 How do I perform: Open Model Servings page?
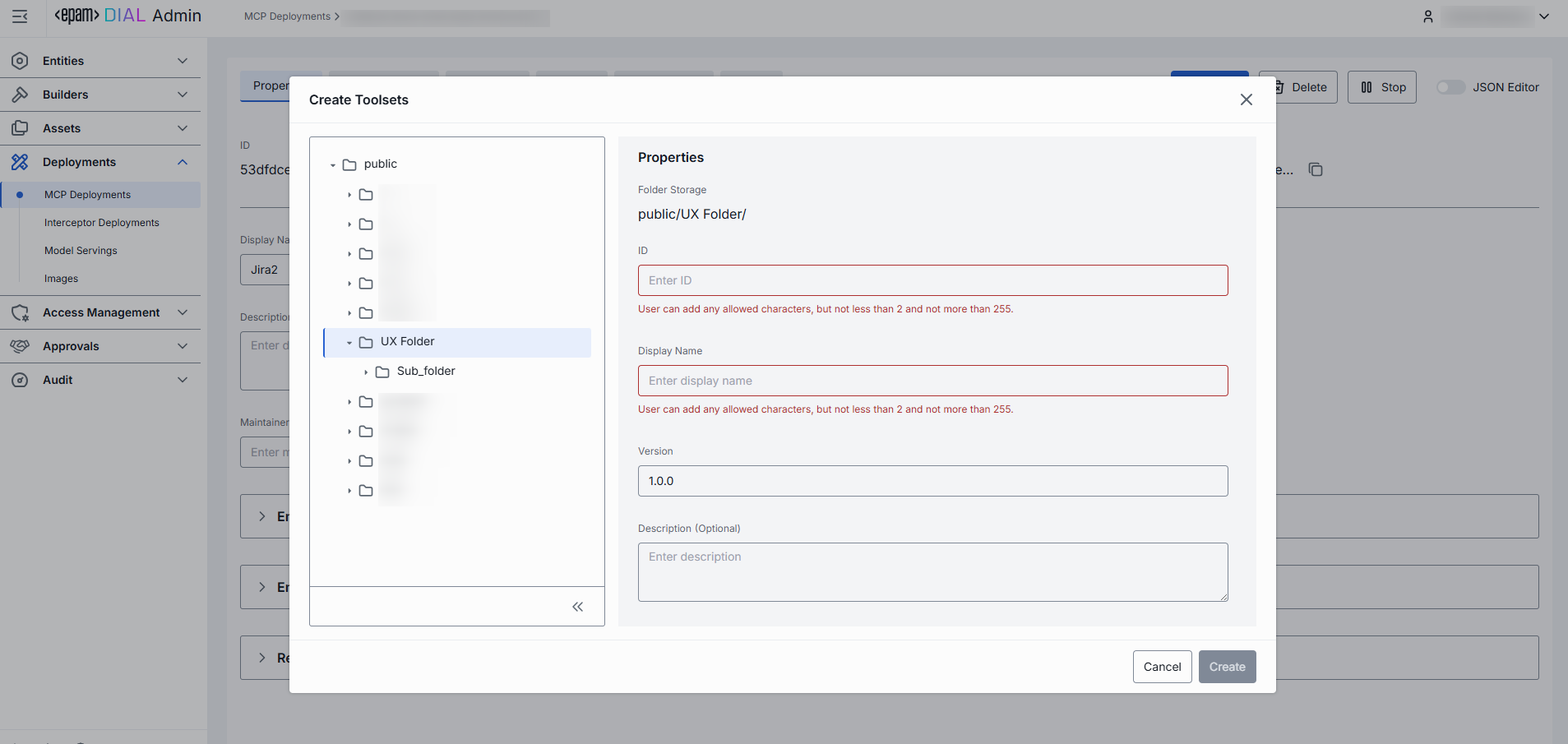tap(81, 251)
